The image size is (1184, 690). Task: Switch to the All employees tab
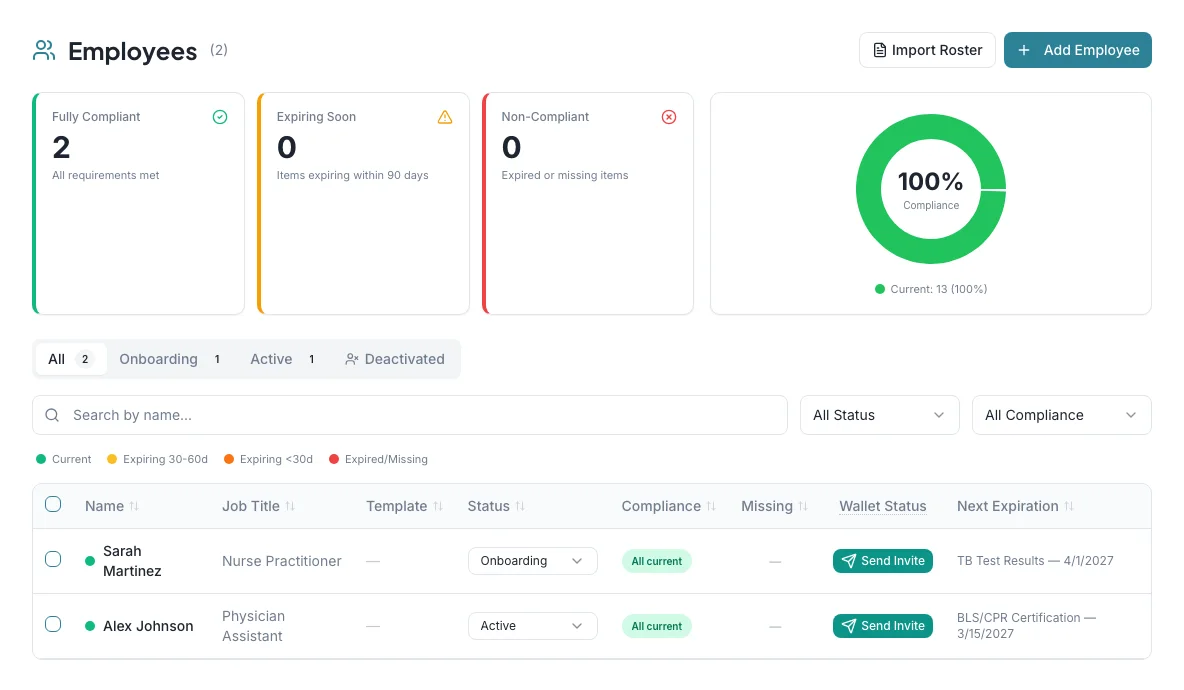[70, 359]
